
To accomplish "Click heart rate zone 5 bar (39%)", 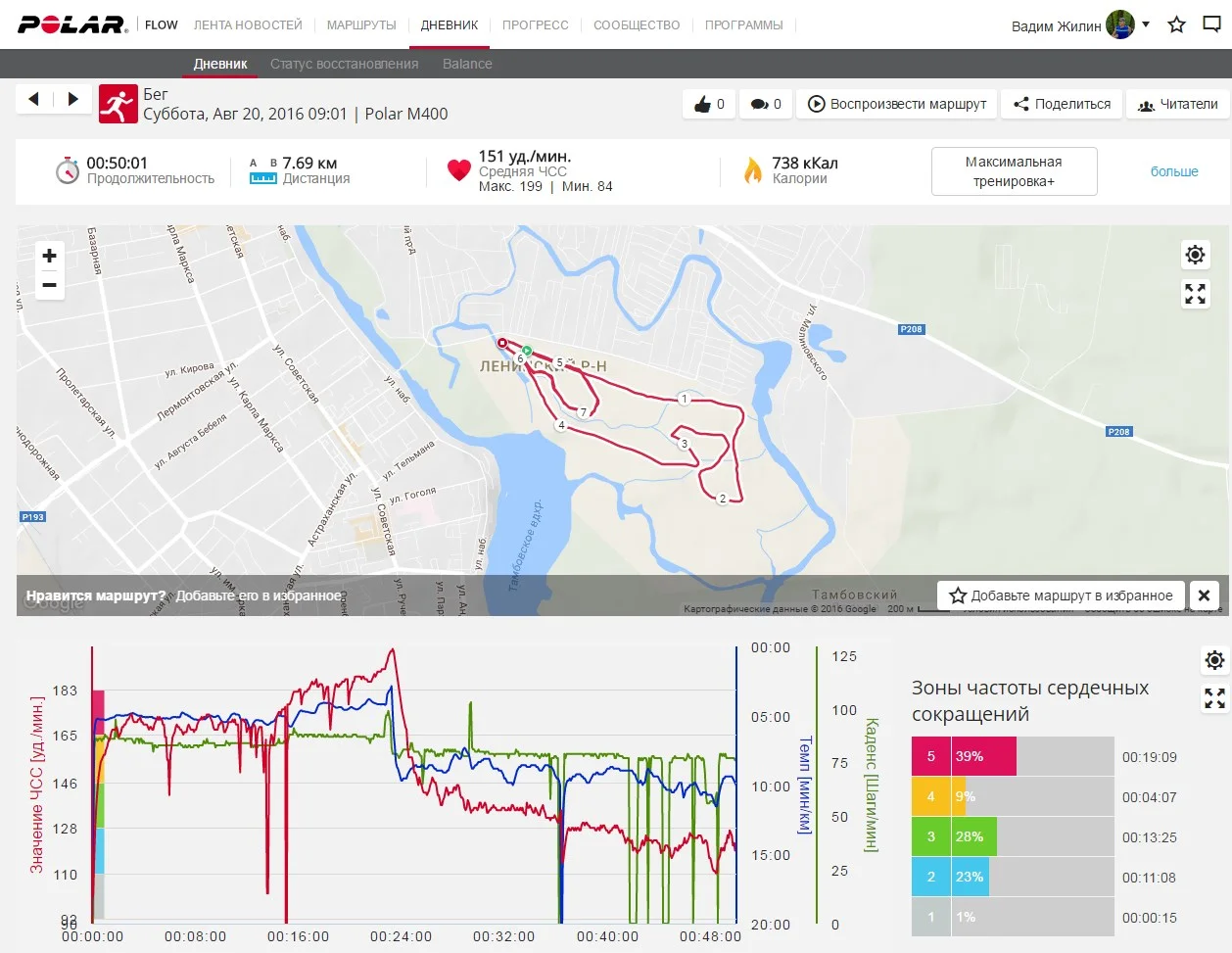I will 1013,756.
